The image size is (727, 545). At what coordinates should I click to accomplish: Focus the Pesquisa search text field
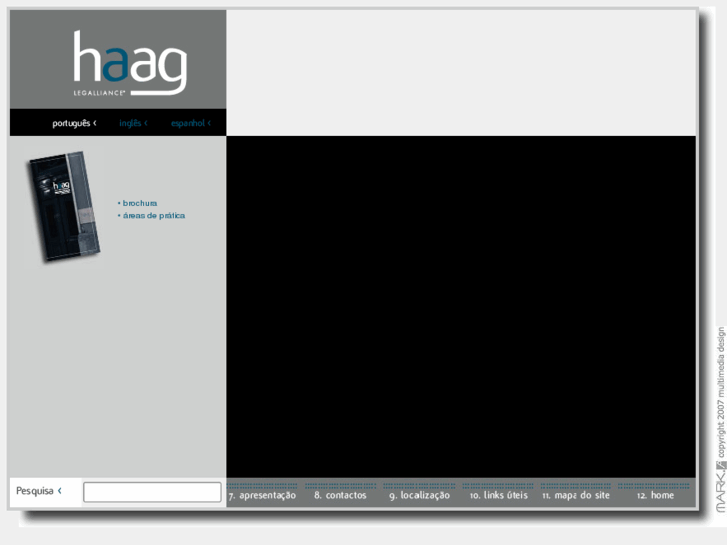[x=152, y=492]
